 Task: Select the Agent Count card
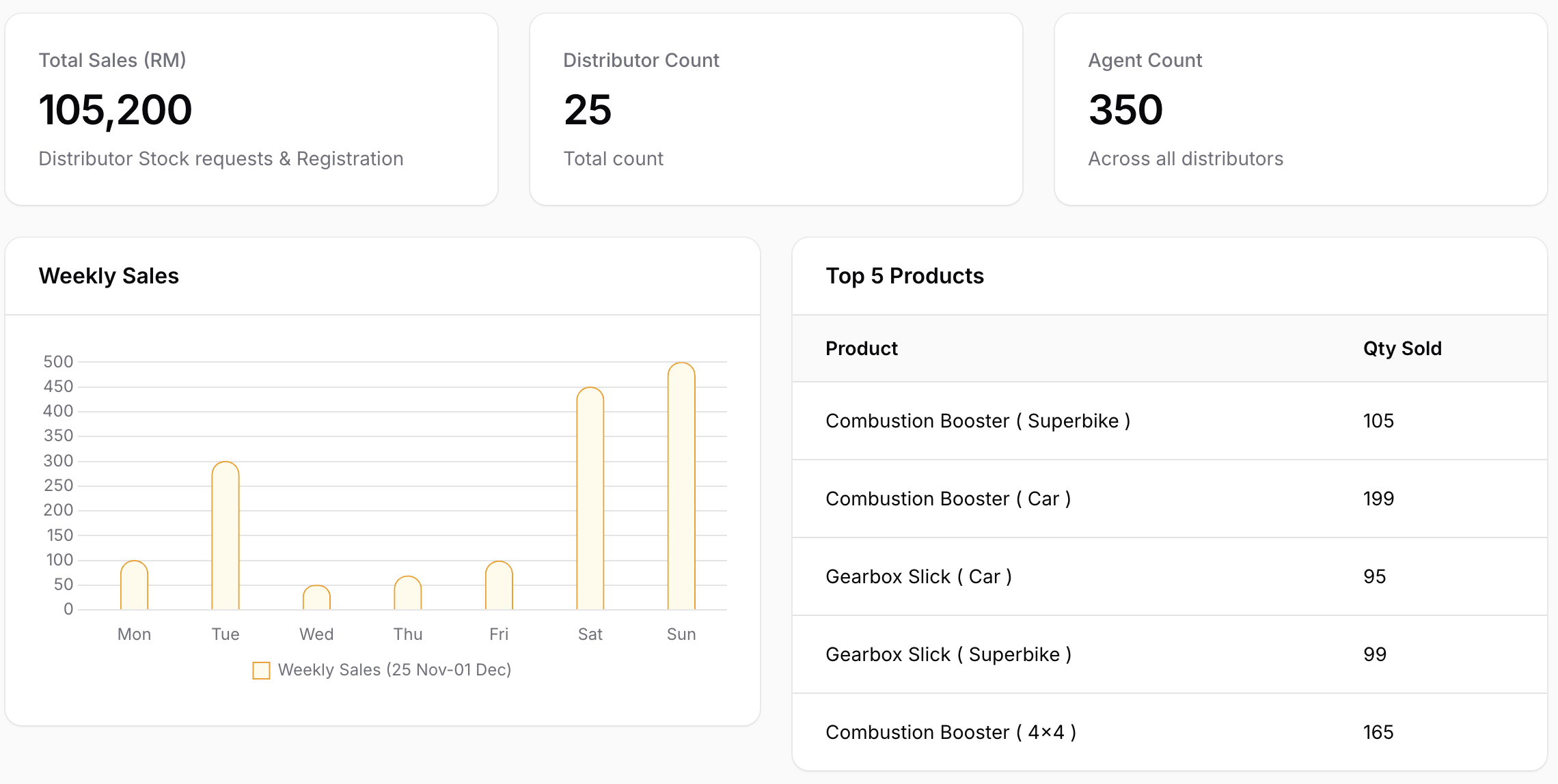click(x=1300, y=109)
